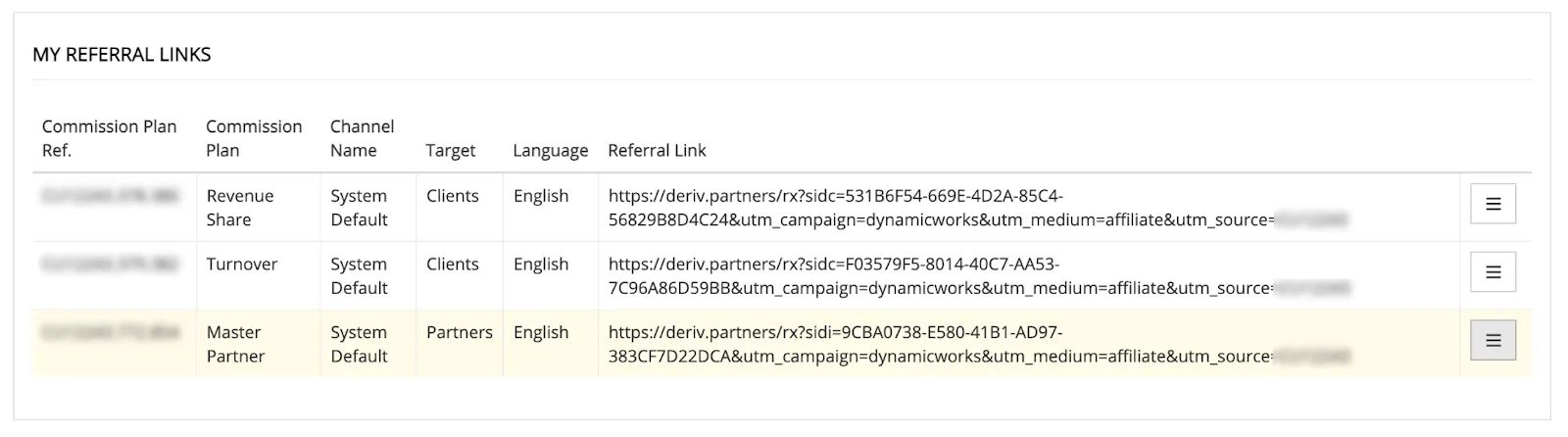Click the blurred reference in the Turnover row
The width and height of the screenshot is (1568, 437).
pos(110,264)
